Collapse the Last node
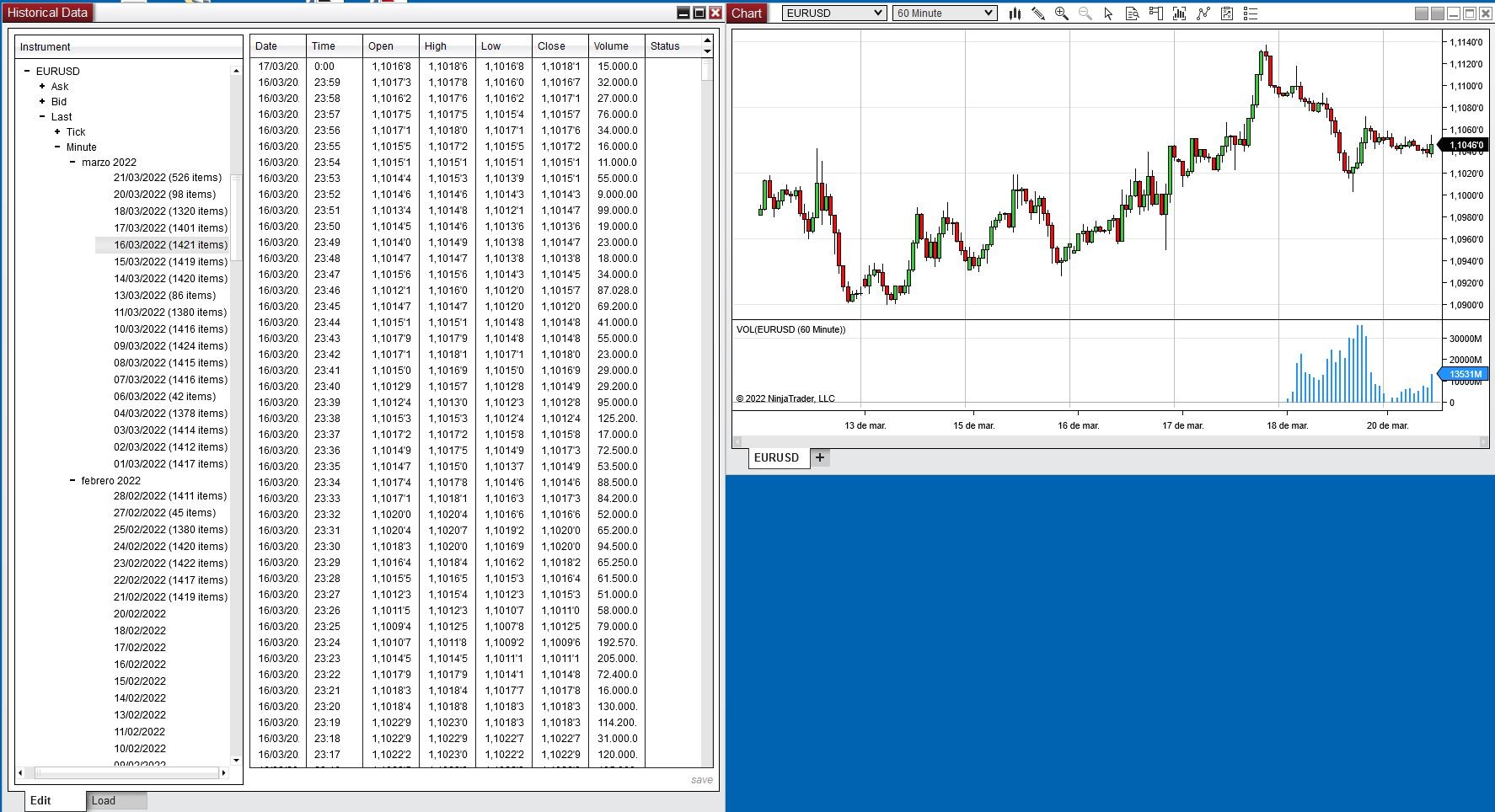The width and height of the screenshot is (1495, 812). (42, 116)
